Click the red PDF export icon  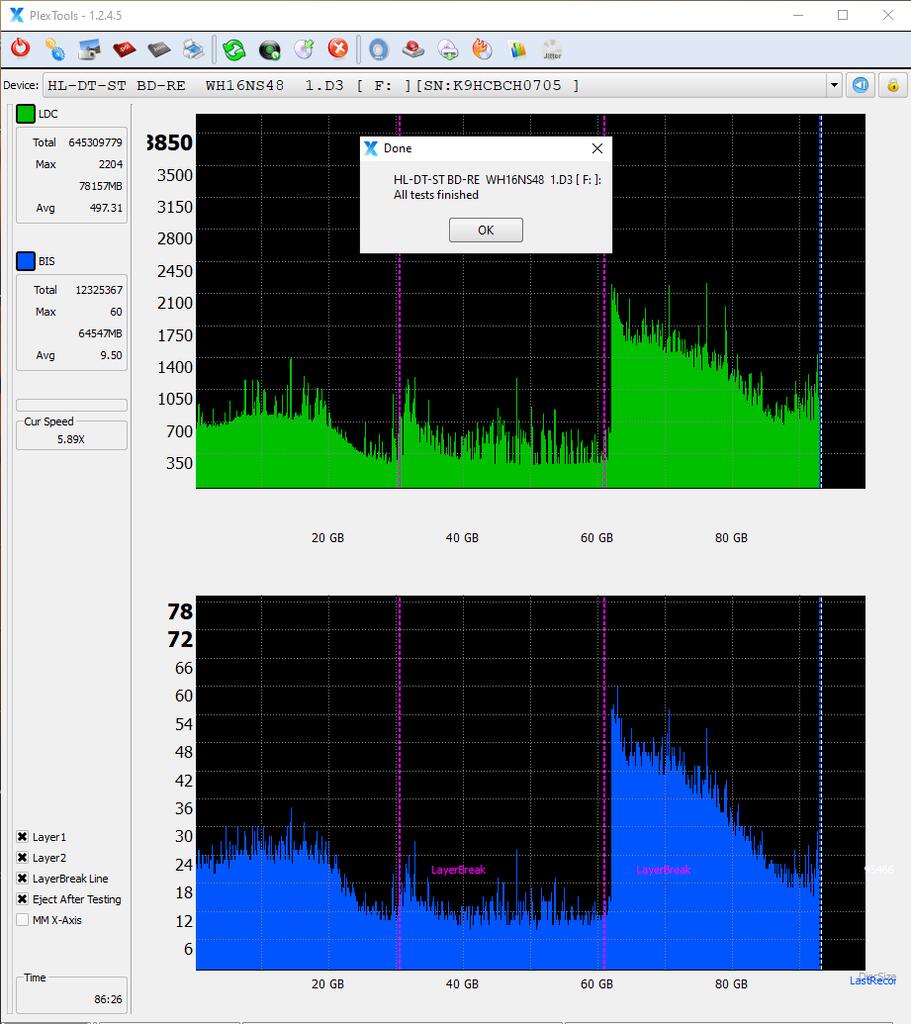click(124, 49)
